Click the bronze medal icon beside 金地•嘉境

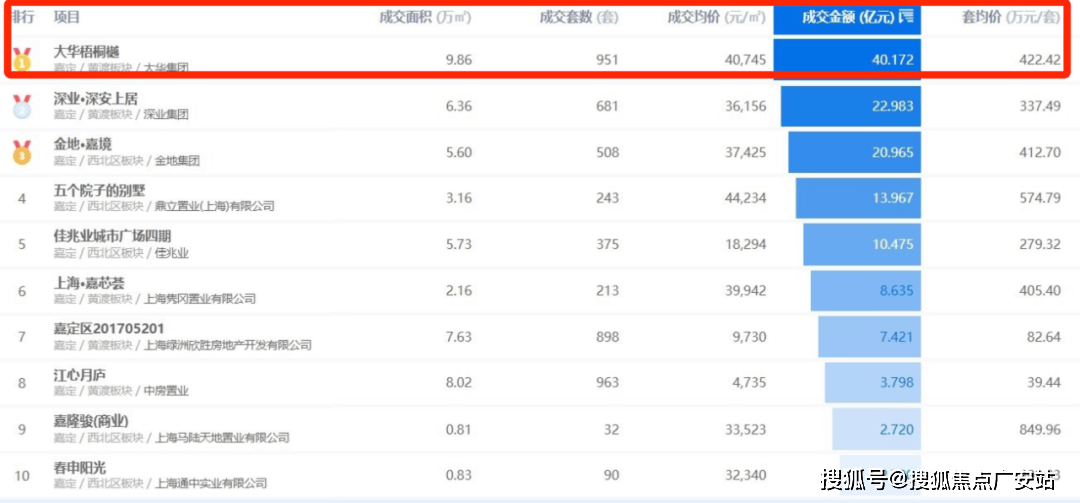[21, 152]
